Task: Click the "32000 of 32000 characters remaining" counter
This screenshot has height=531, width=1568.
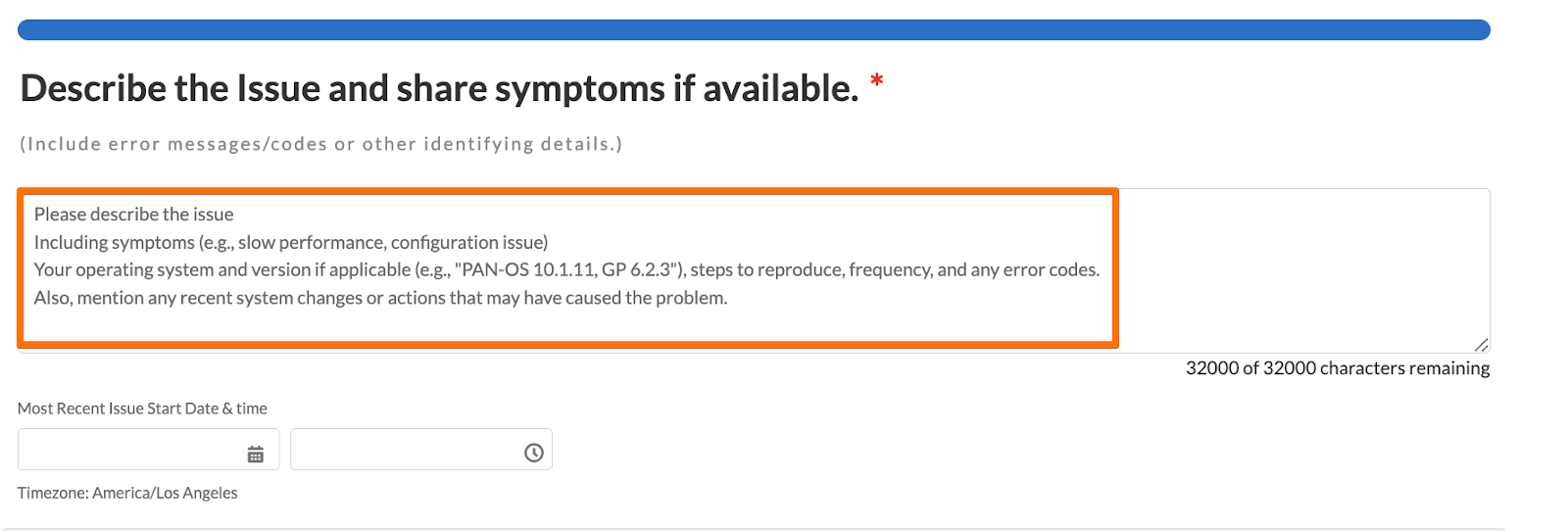Action: click(x=1337, y=368)
